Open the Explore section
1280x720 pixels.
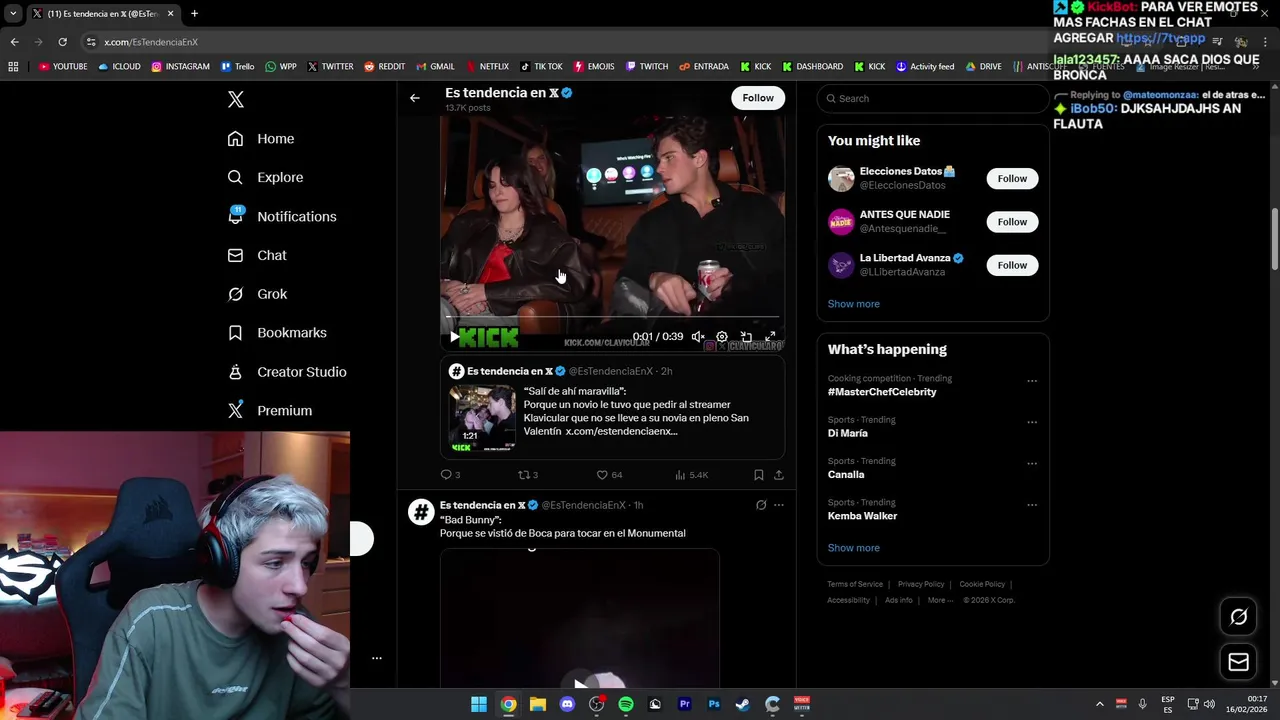tap(265, 177)
